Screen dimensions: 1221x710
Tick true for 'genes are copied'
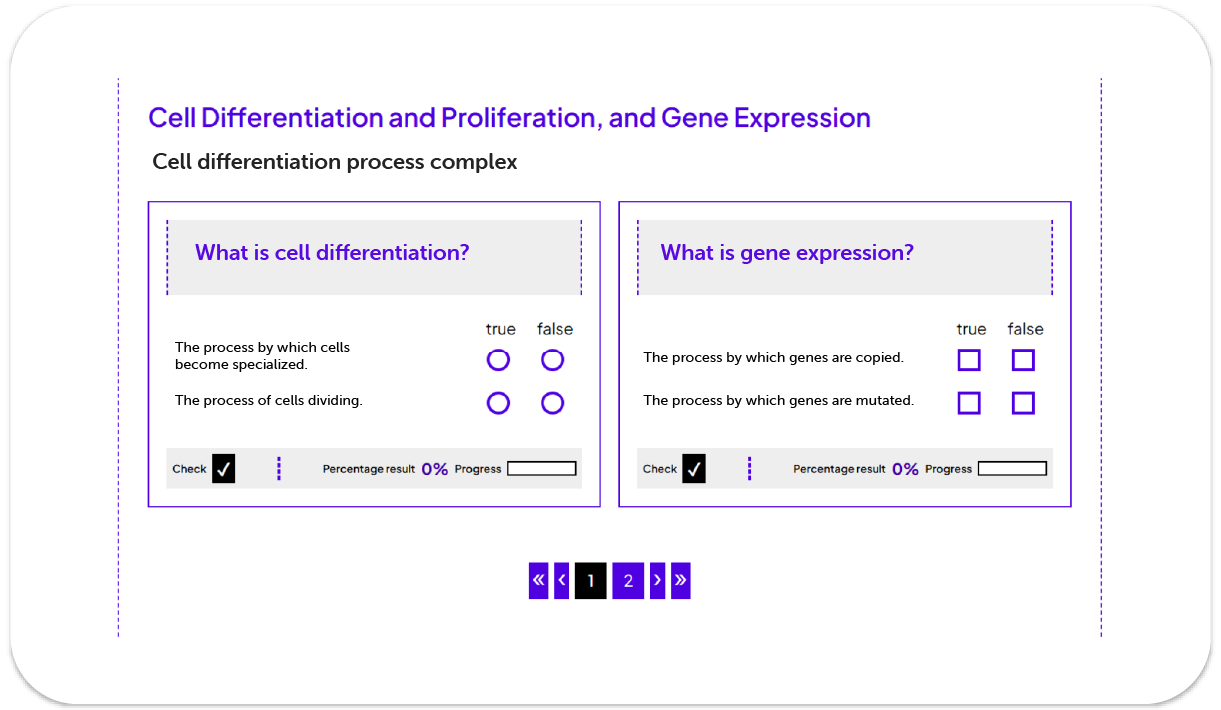(969, 360)
